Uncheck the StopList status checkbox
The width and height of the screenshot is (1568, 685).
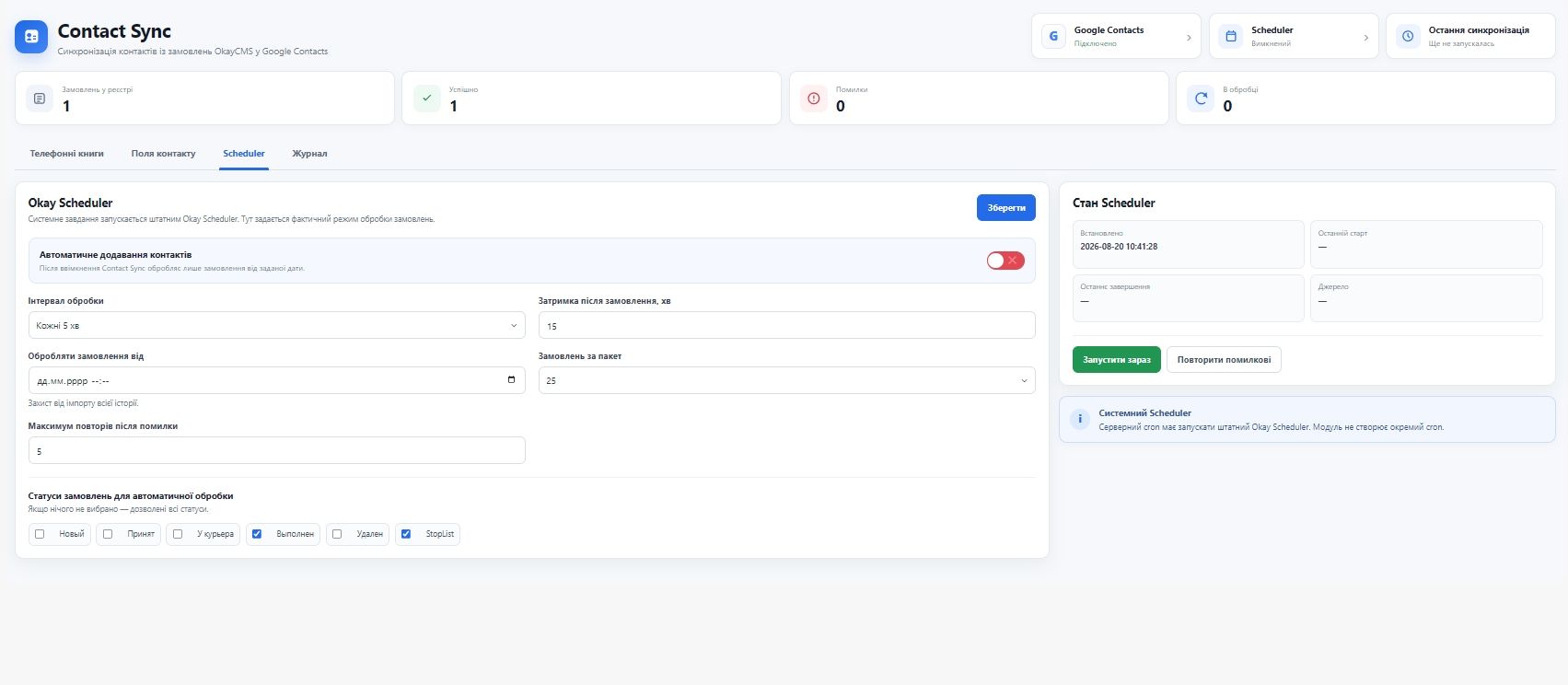coord(406,534)
